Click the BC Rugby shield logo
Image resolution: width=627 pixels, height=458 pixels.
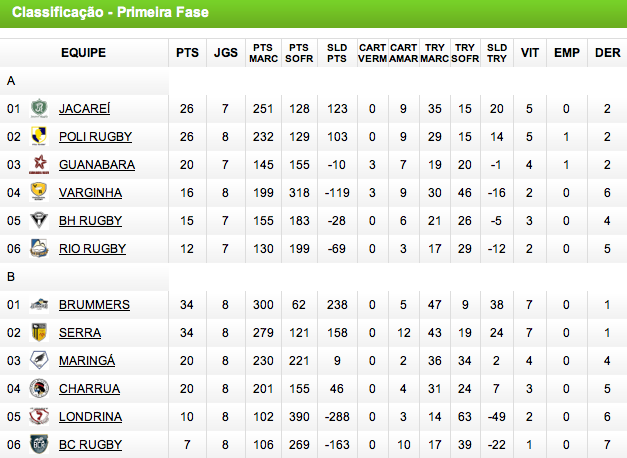[39, 444]
